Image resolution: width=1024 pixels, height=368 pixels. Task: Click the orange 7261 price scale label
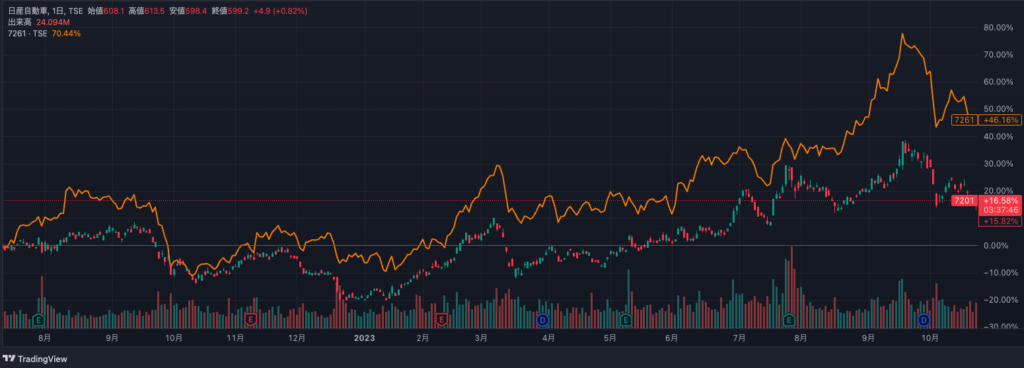[x=965, y=121]
